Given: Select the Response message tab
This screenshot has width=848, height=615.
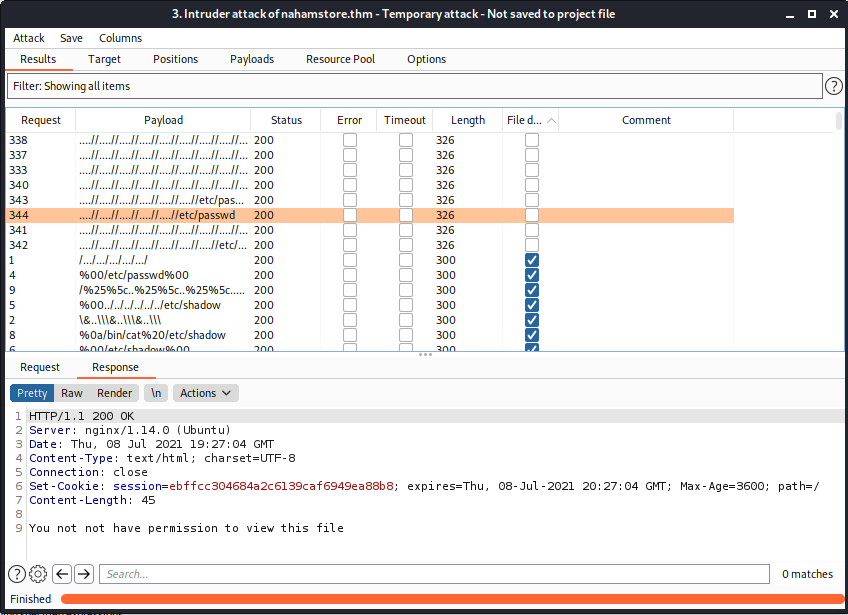Looking at the screenshot, I should coord(115,367).
